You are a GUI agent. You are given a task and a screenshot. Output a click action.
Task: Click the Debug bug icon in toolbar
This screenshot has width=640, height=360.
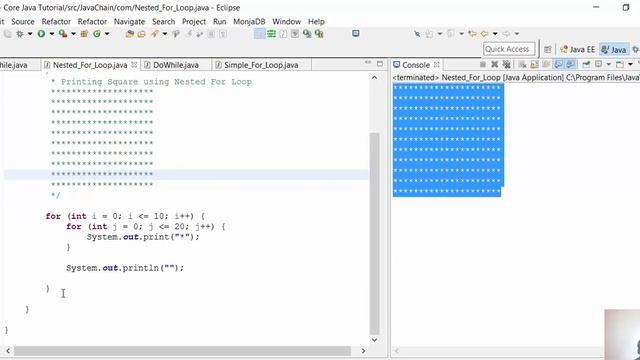point(20,34)
